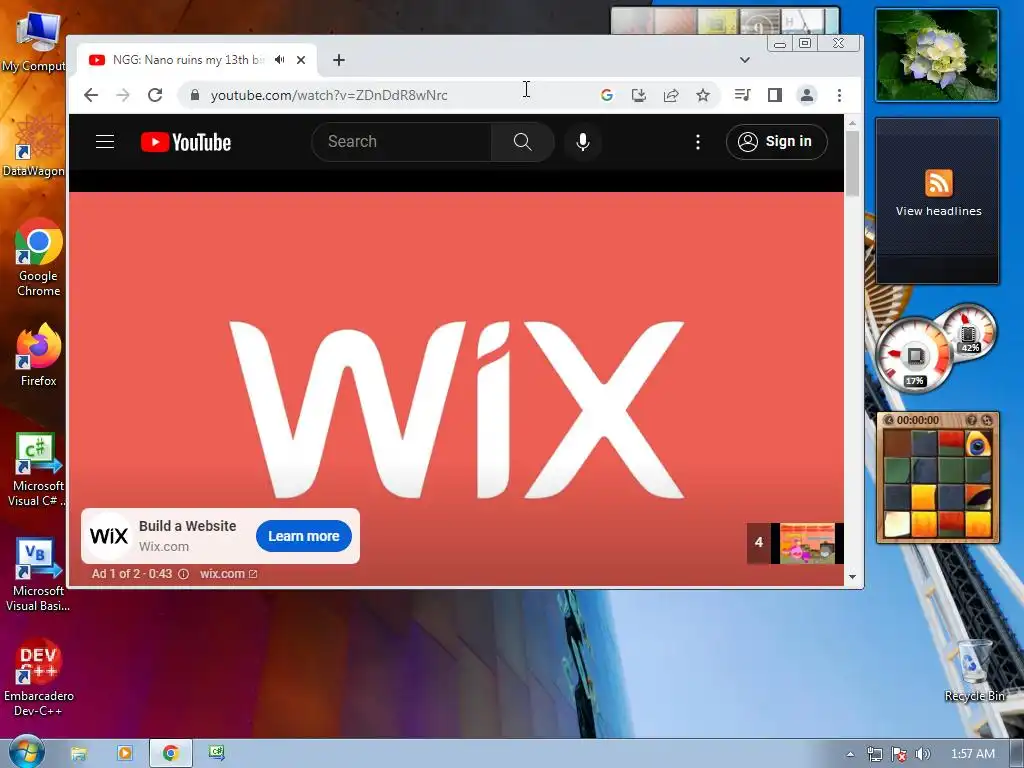The width and height of the screenshot is (1024, 768).
Task: Select Google Chrome desktop shortcut
Action: (x=38, y=258)
